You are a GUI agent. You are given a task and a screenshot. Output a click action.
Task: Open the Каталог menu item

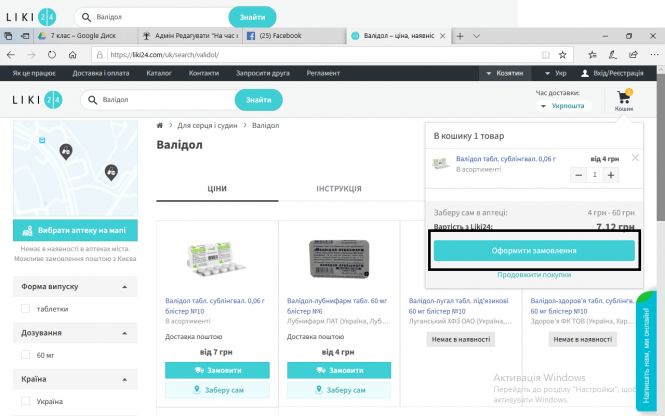click(159, 74)
